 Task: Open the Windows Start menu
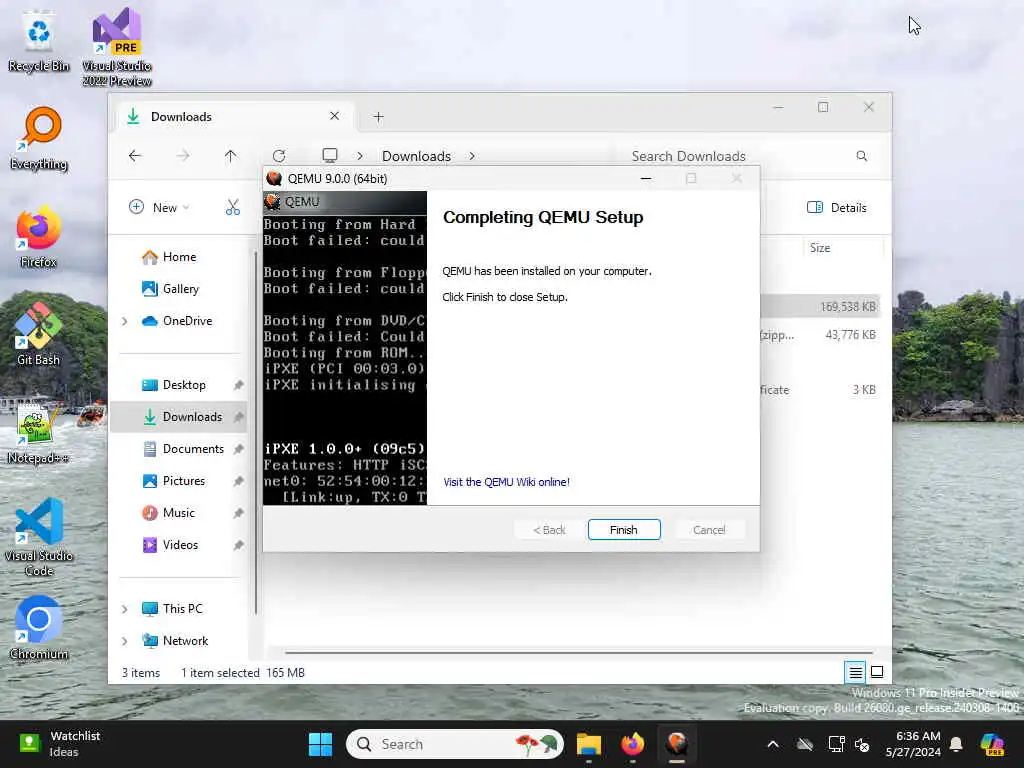tap(320, 744)
